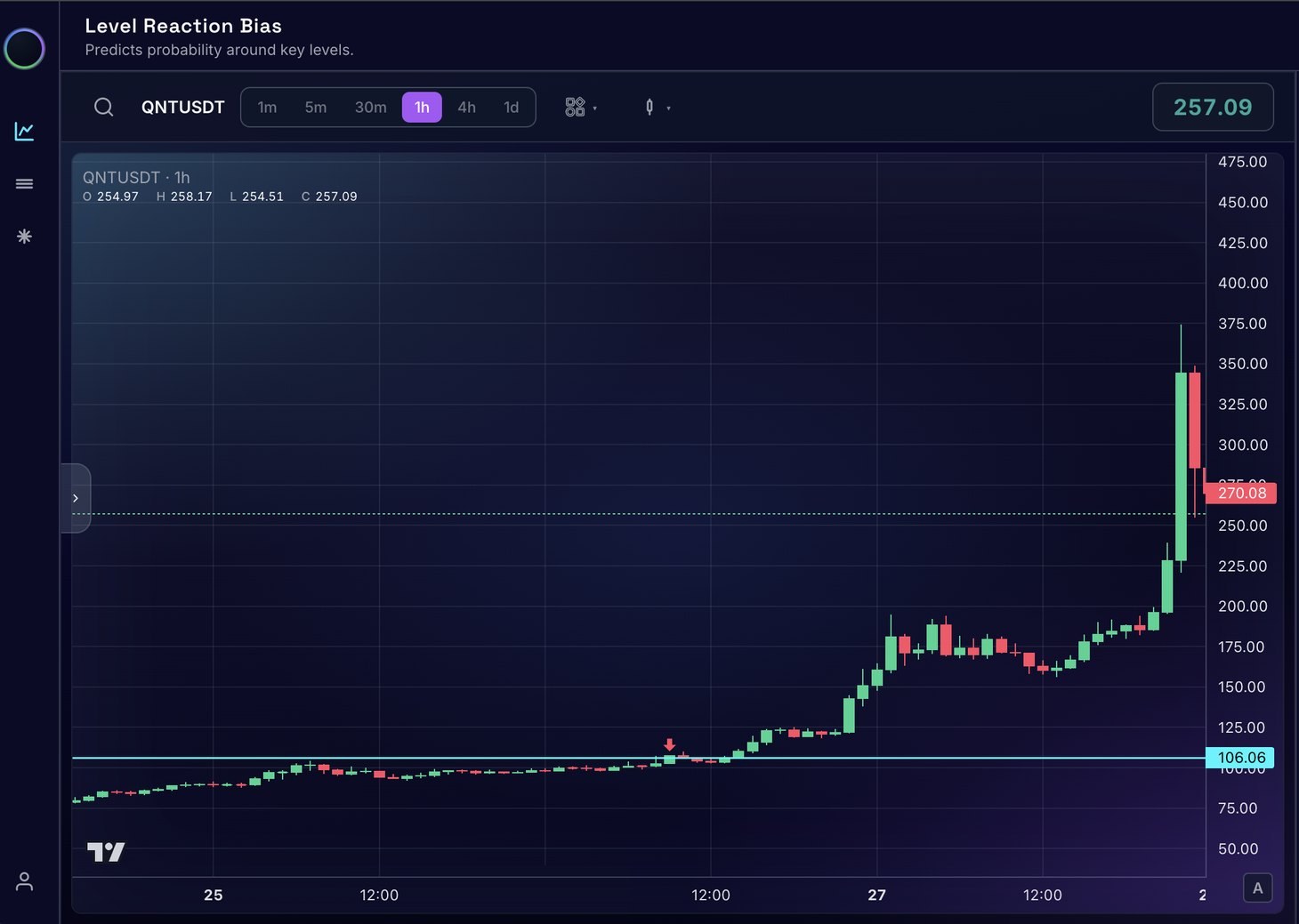
Task: Select the 1h timeframe
Action: (x=422, y=108)
